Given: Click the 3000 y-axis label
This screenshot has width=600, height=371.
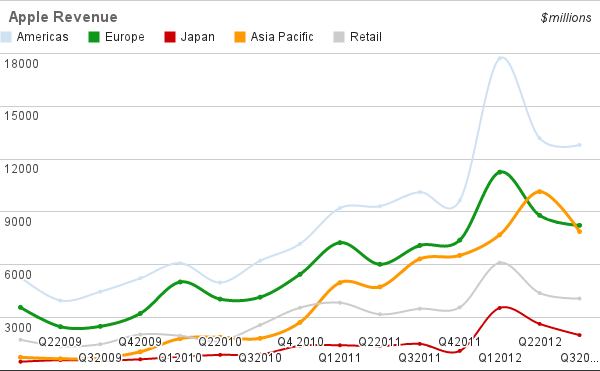Looking at the screenshot, I should point(18,327).
